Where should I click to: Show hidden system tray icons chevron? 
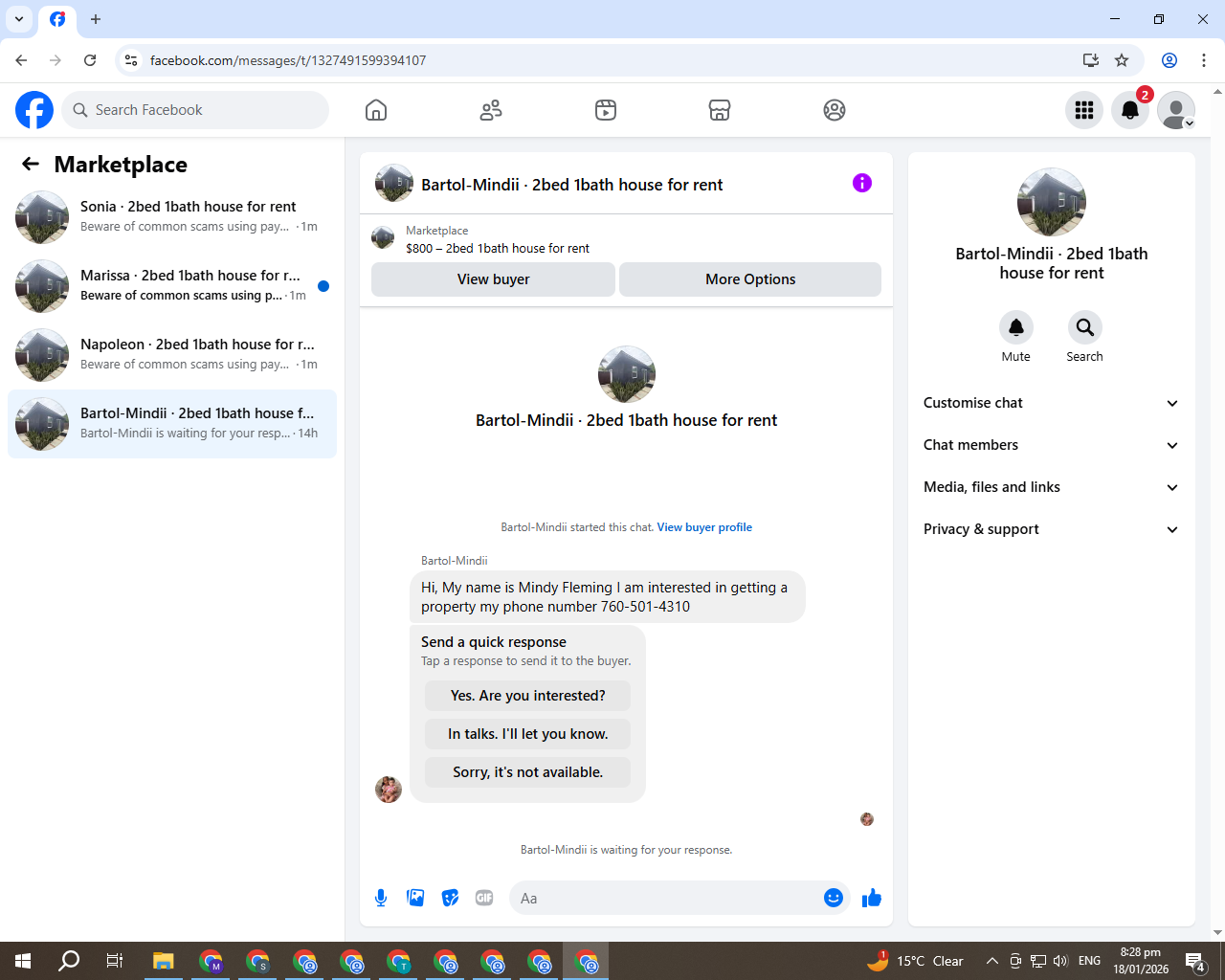pyautogui.click(x=992, y=961)
